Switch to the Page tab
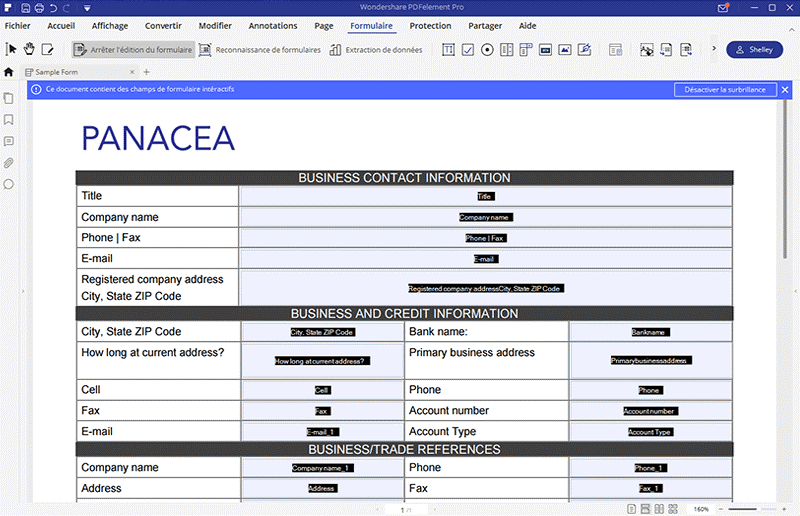Viewport: 800px width, 516px height. pos(323,26)
